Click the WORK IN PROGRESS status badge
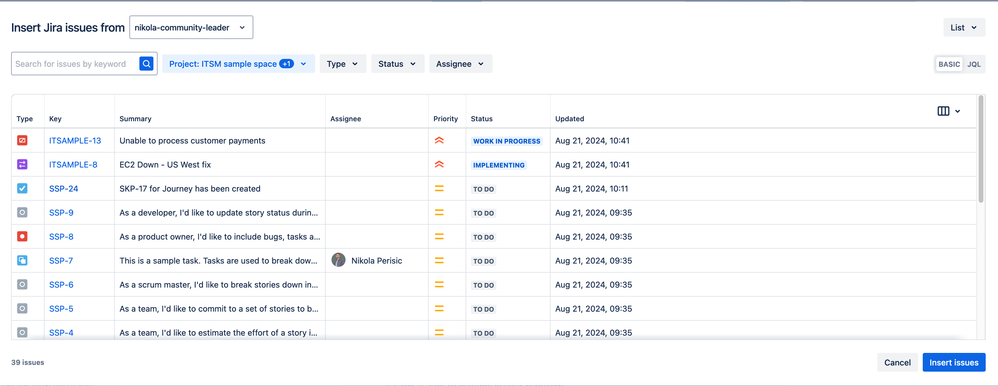This screenshot has height=386, width=998. (x=507, y=141)
